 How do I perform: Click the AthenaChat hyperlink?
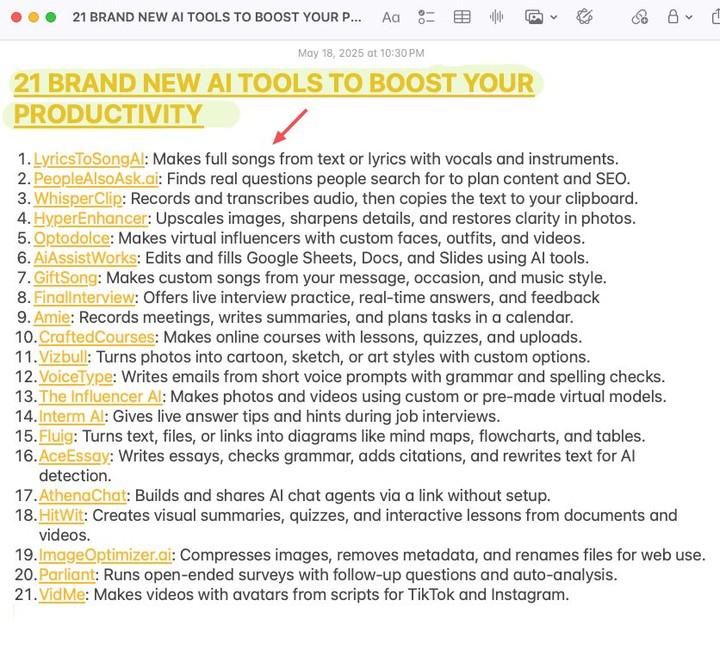point(83,495)
